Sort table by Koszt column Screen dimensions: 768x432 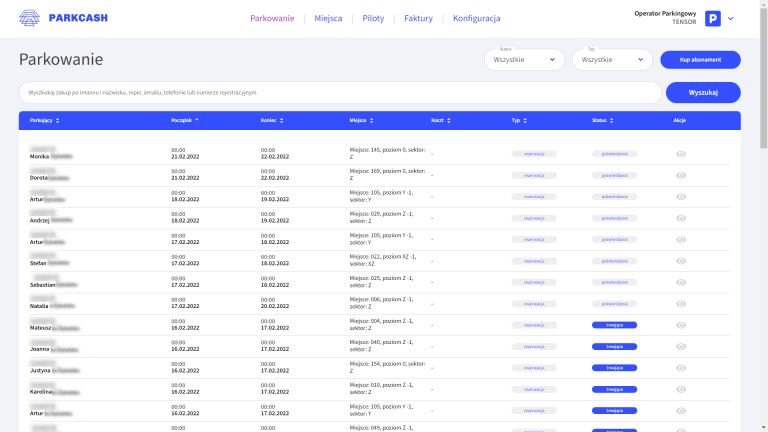click(x=440, y=120)
